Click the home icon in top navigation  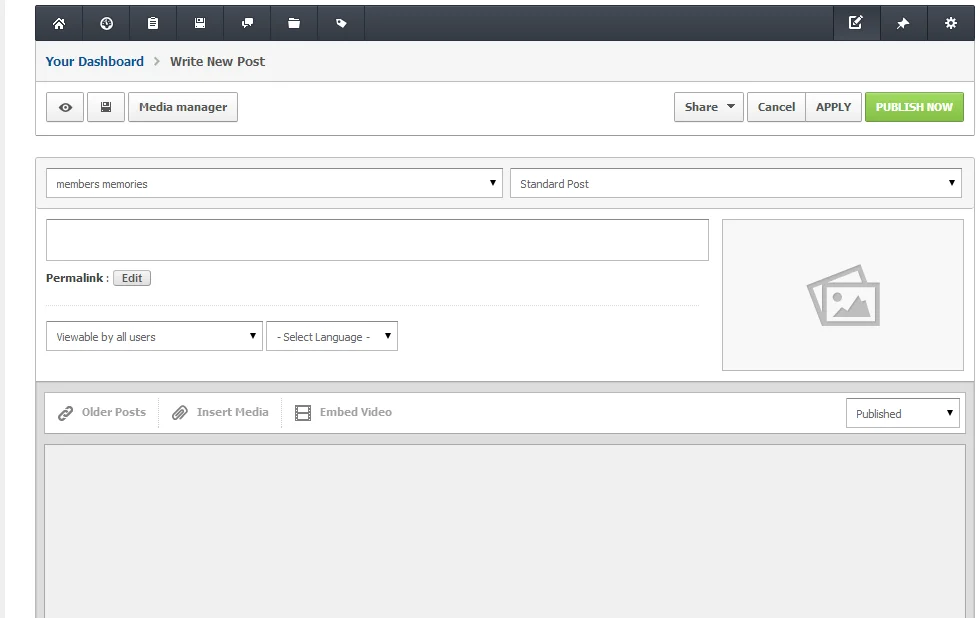pyautogui.click(x=59, y=23)
